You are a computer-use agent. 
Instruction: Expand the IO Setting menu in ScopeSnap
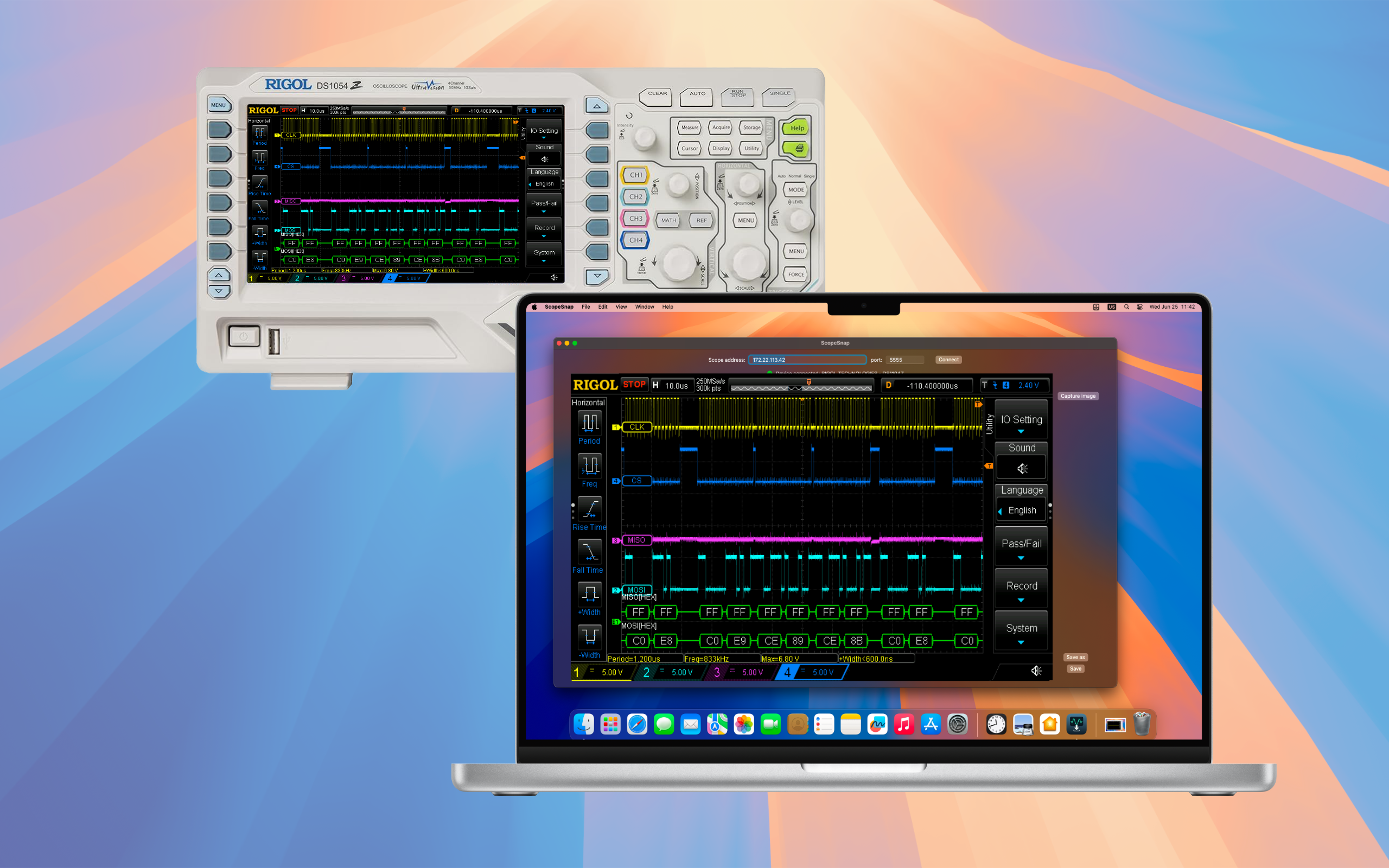[1022, 422]
